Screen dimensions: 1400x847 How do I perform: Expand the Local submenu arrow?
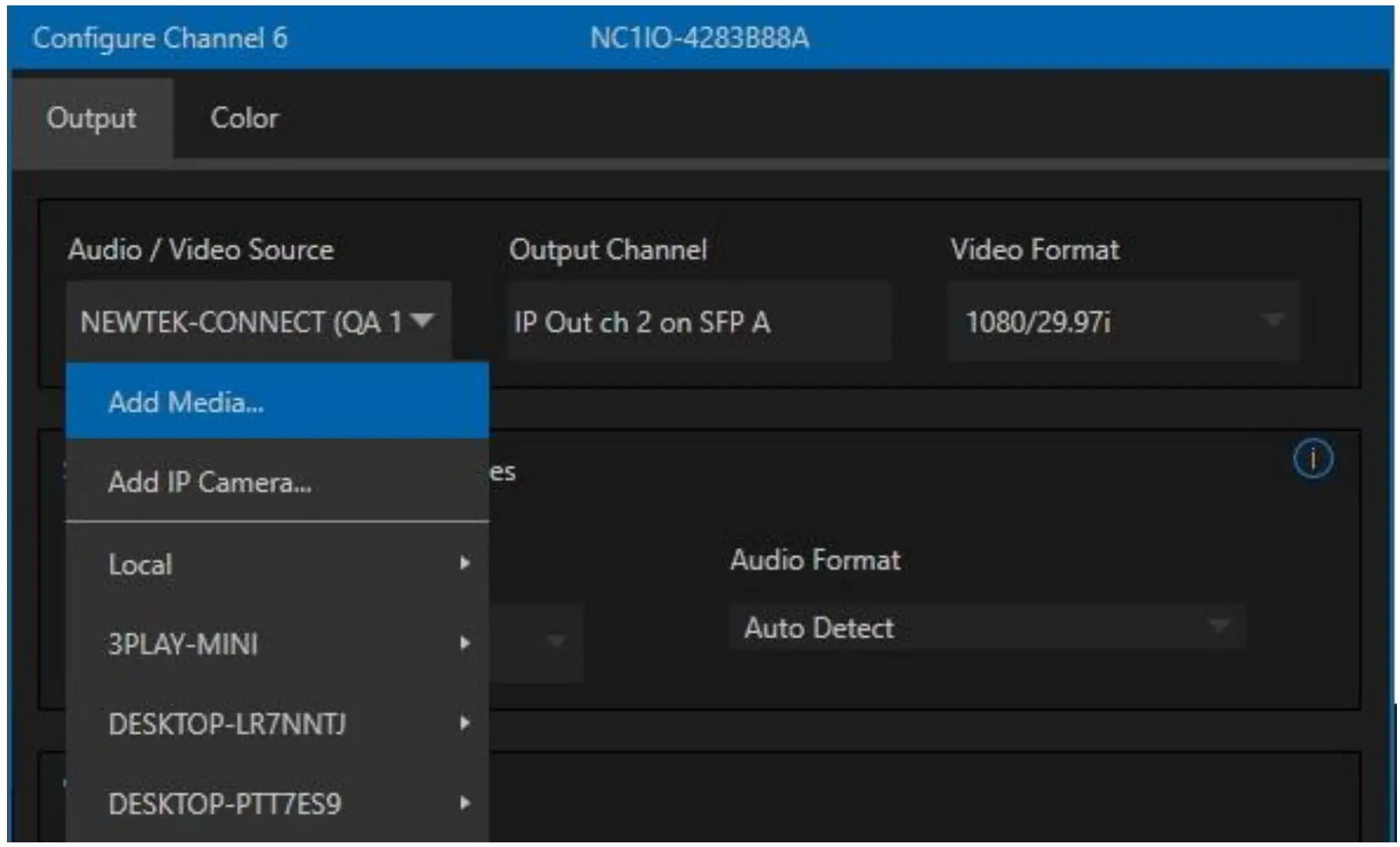click(x=466, y=564)
